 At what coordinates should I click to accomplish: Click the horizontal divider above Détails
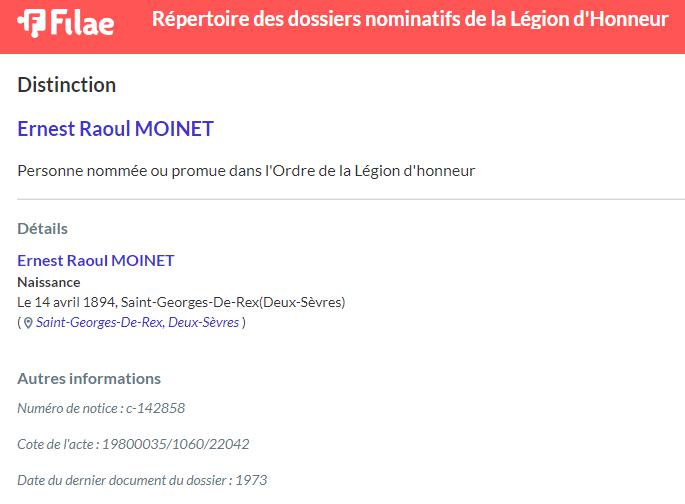pyautogui.click(x=351, y=199)
